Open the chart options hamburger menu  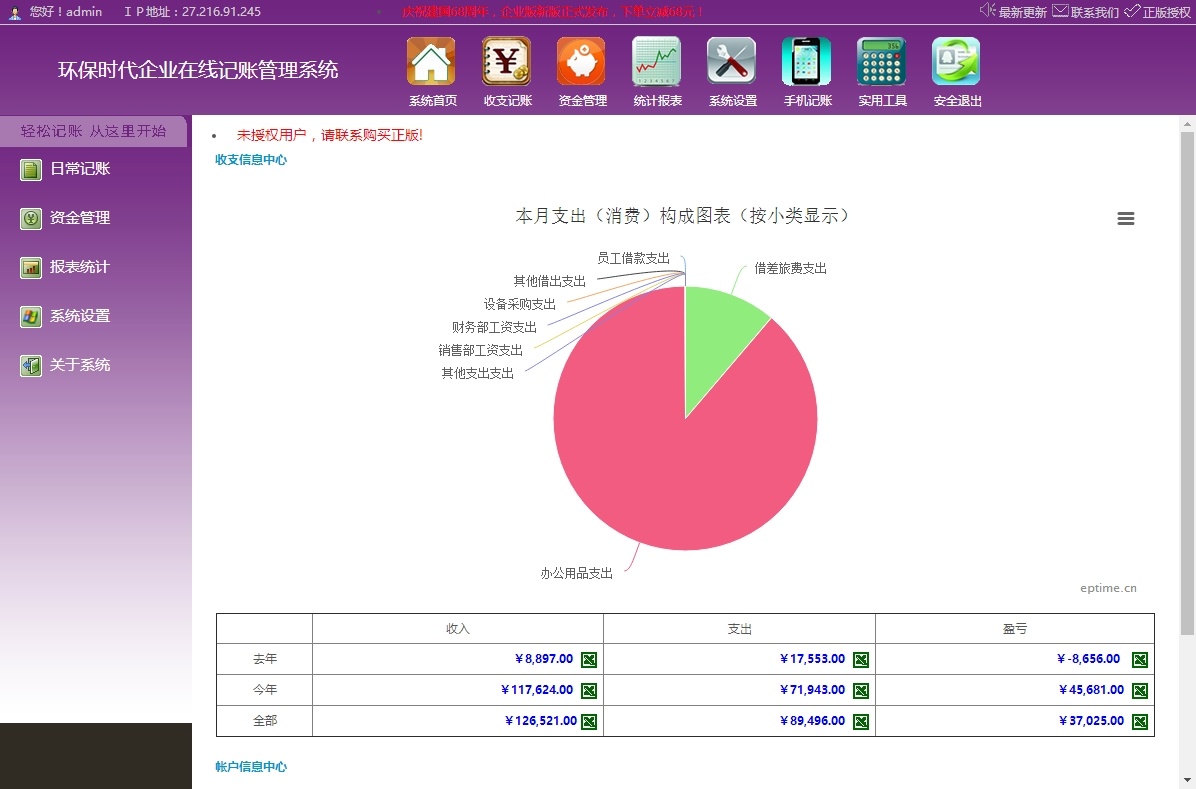pyautogui.click(x=1126, y=218)
